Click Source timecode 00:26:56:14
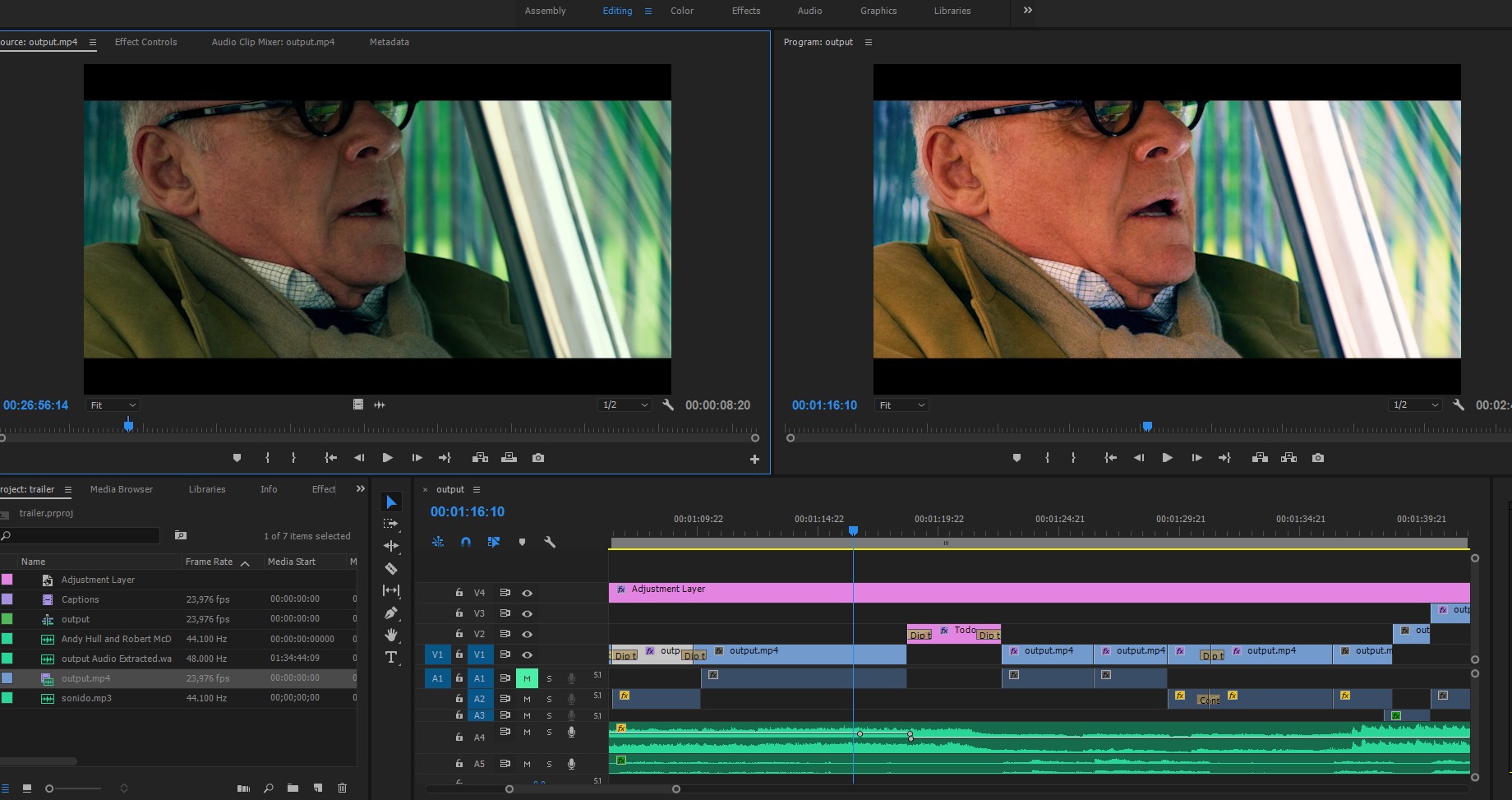The width and height of the screenshot is (1512, 800). coord(36,405)
